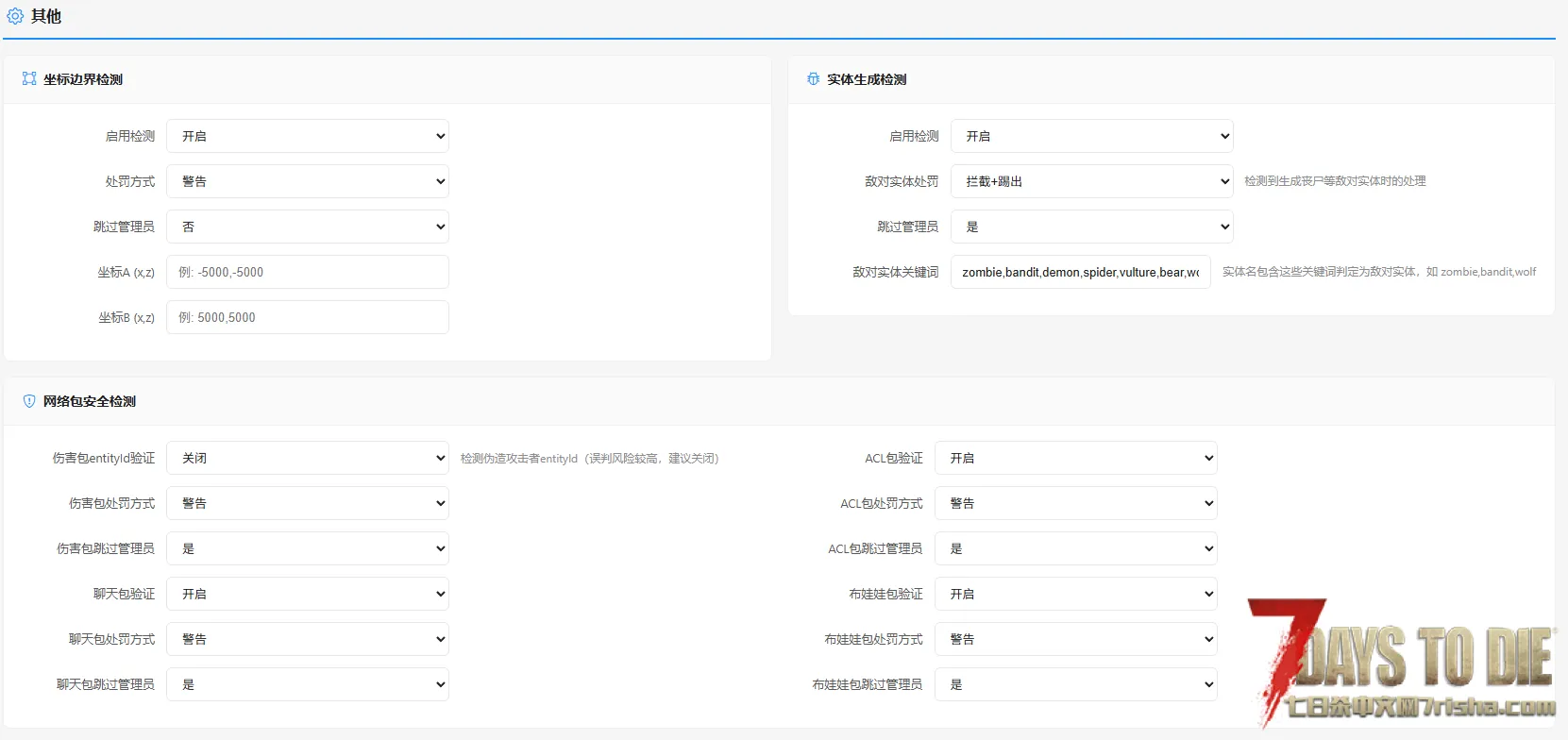Screen dimensions: 1568x740
Task: Open 跳过管理员 dropdown in 坐标边界检测
Action: pyautogui.click(x=307, y=227)
